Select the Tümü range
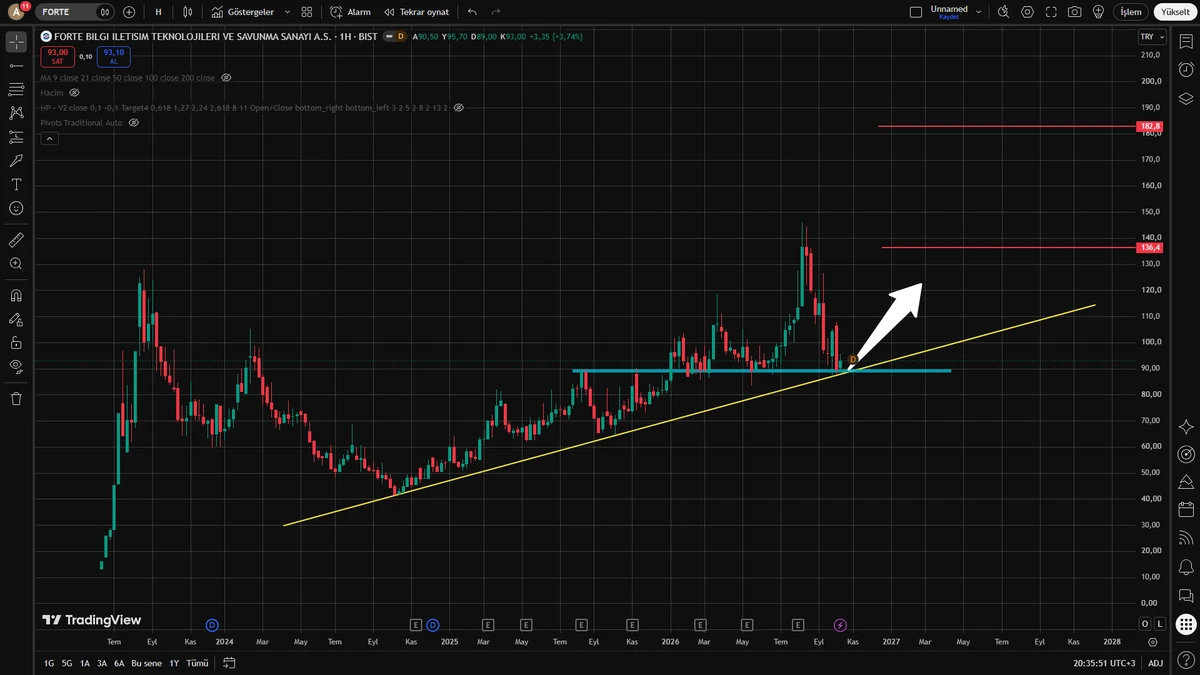1200x675 pixels. coord(197,663)
